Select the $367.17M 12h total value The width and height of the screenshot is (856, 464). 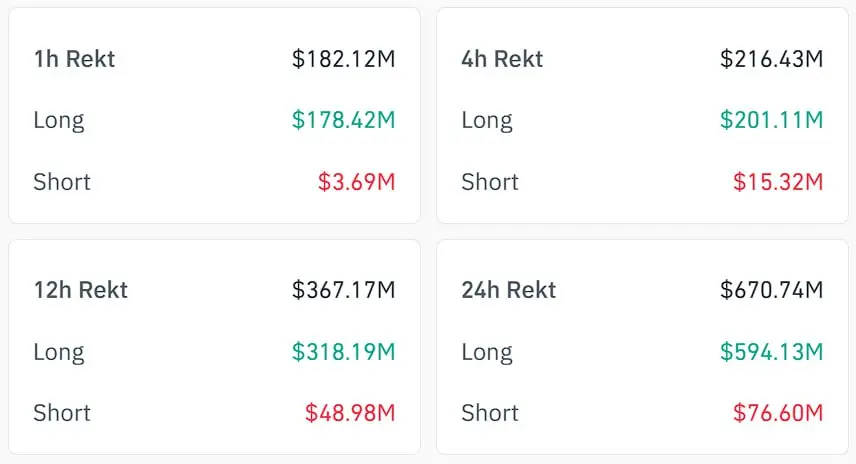point(344,291)
